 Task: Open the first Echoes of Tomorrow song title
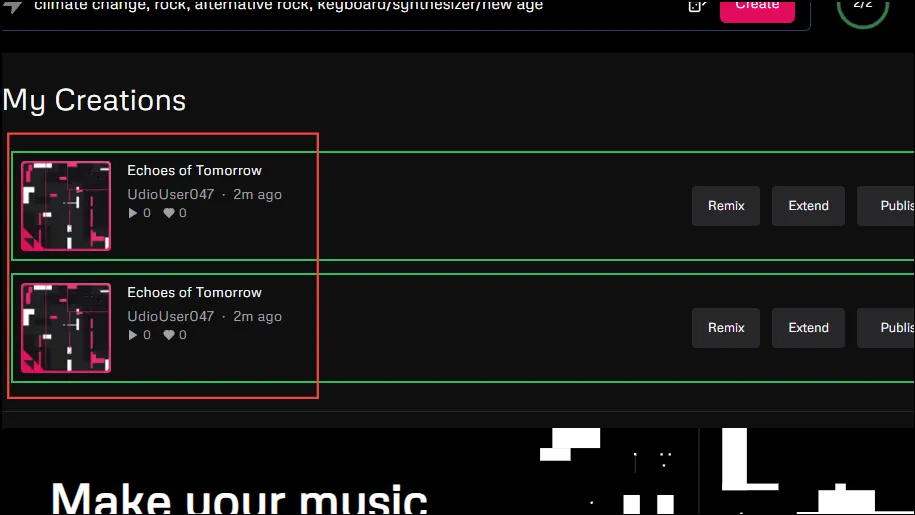point(194,170)
